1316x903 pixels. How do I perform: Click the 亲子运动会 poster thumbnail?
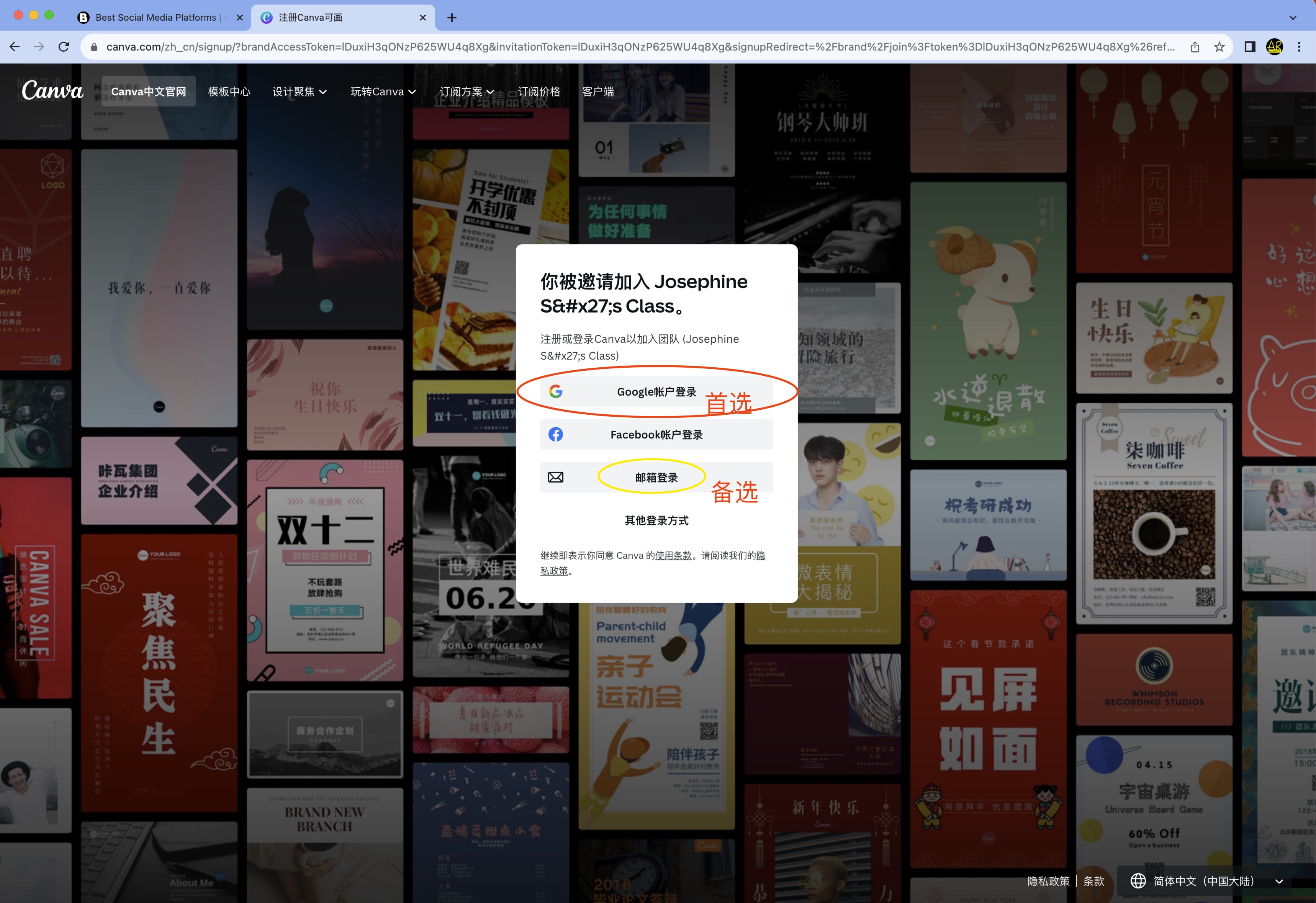[656, 716]
